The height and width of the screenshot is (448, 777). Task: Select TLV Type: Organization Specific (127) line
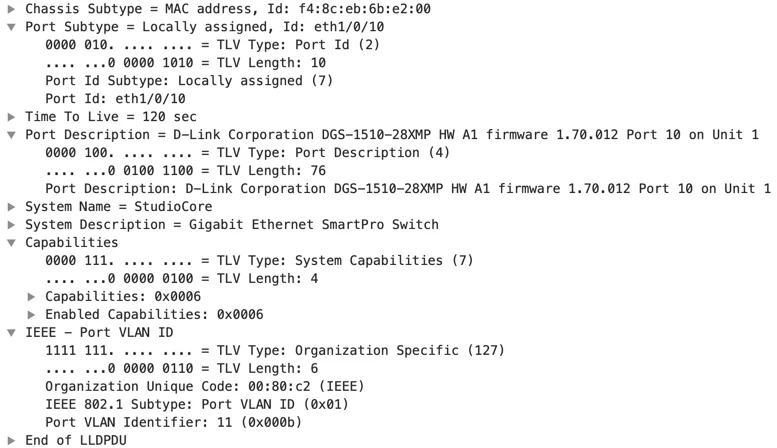point(275,350)
